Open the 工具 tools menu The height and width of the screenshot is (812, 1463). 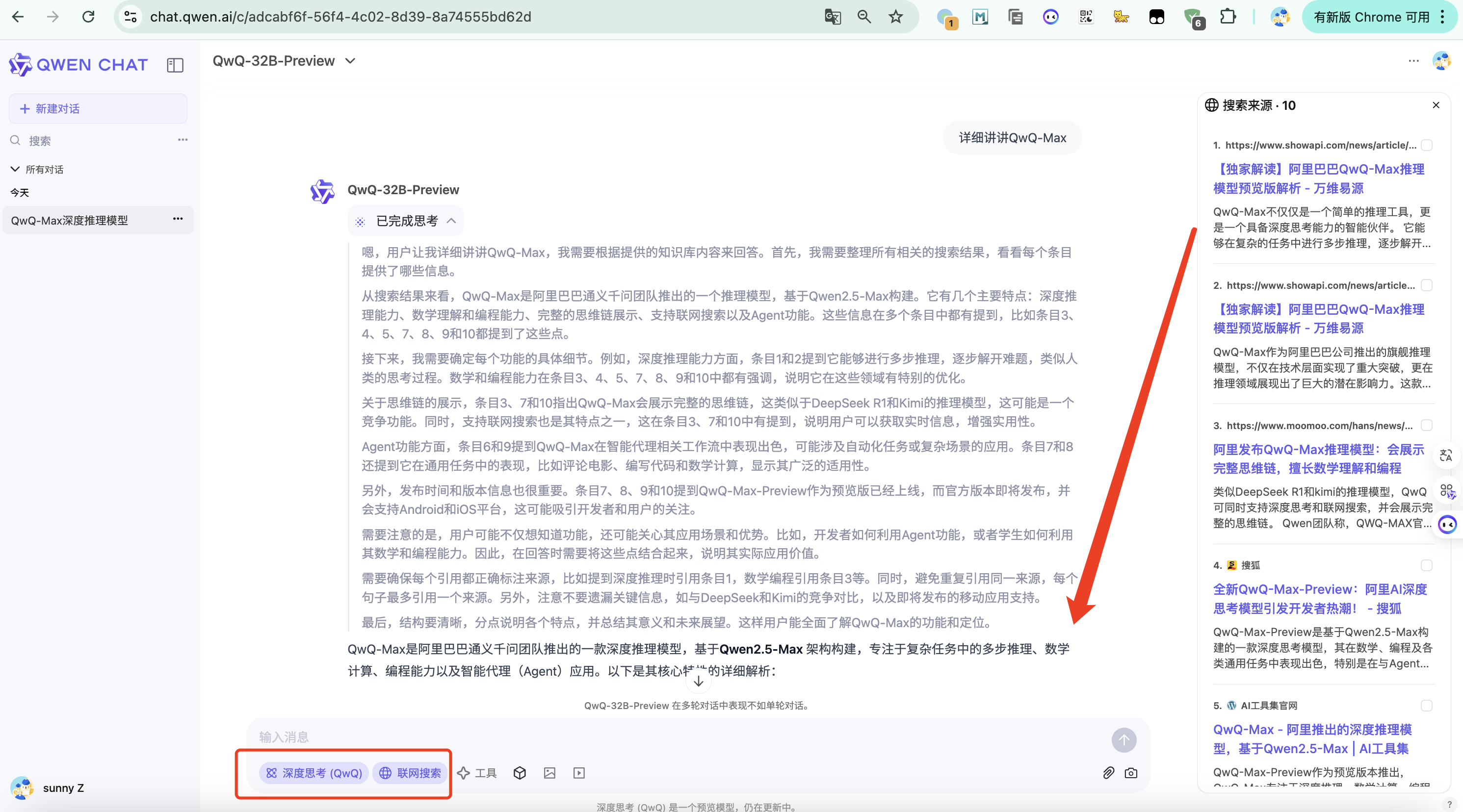(477, 772)
